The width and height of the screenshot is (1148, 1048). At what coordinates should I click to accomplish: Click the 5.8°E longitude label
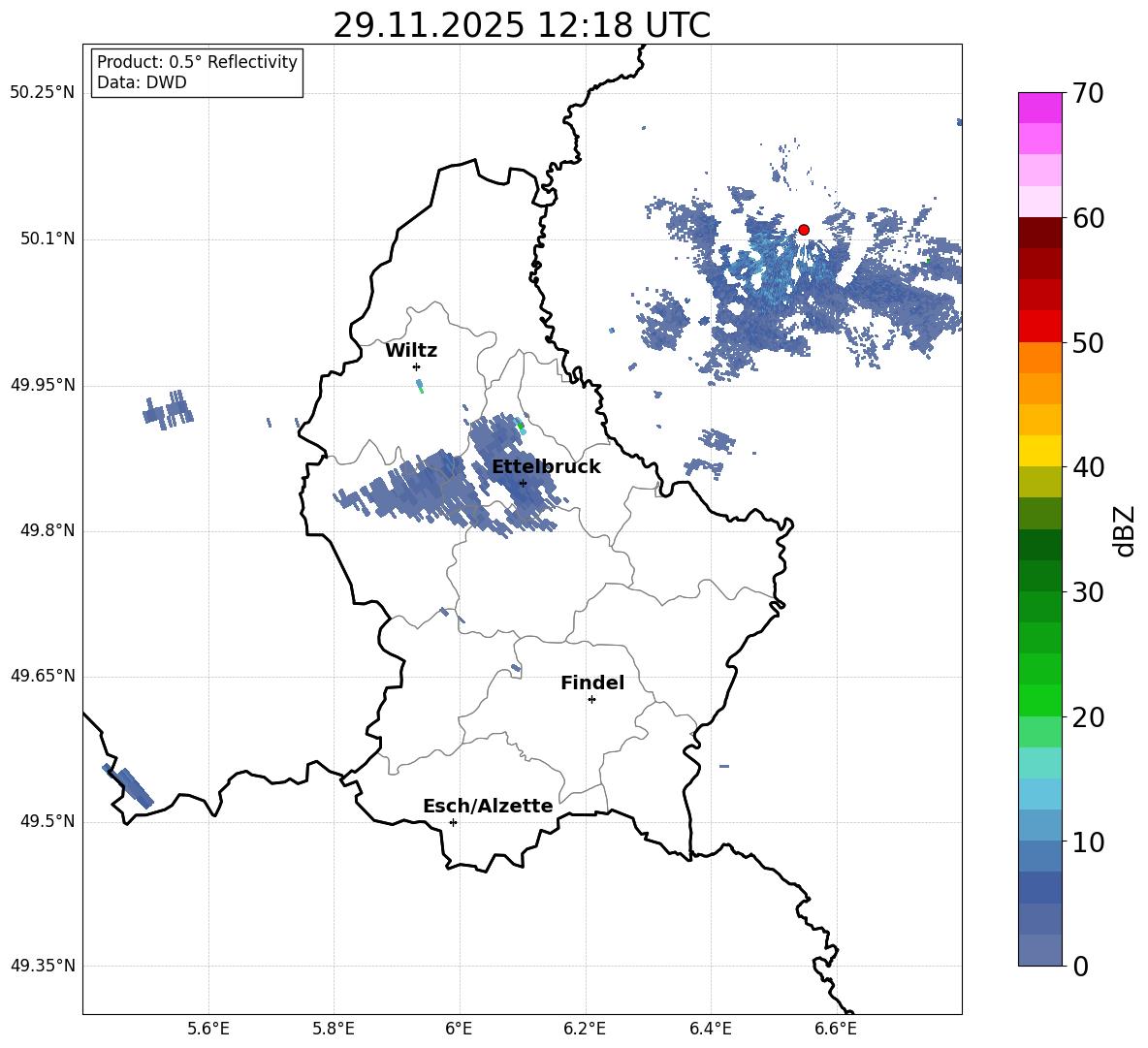pyautogui.click(x=334, y=1029)
